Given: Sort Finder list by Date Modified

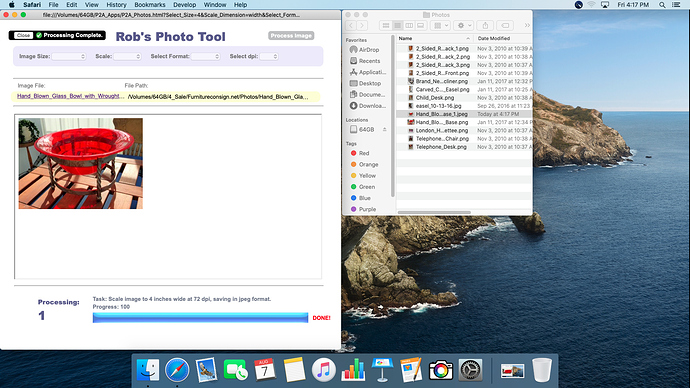Looking at the screenshot, I should point(503,38).
